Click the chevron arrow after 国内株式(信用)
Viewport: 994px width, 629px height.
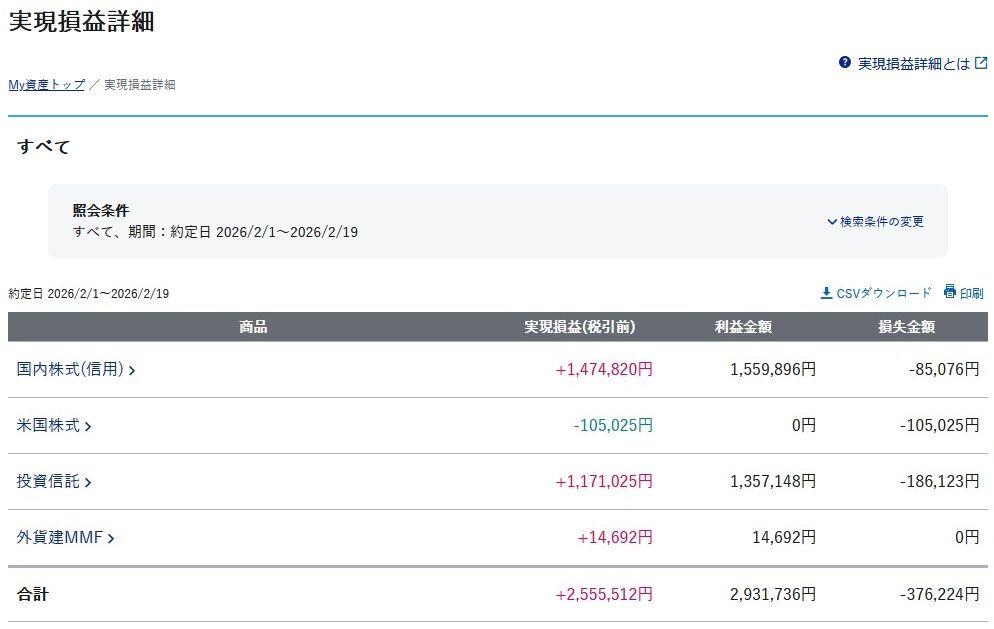click(x=132, y=370)
